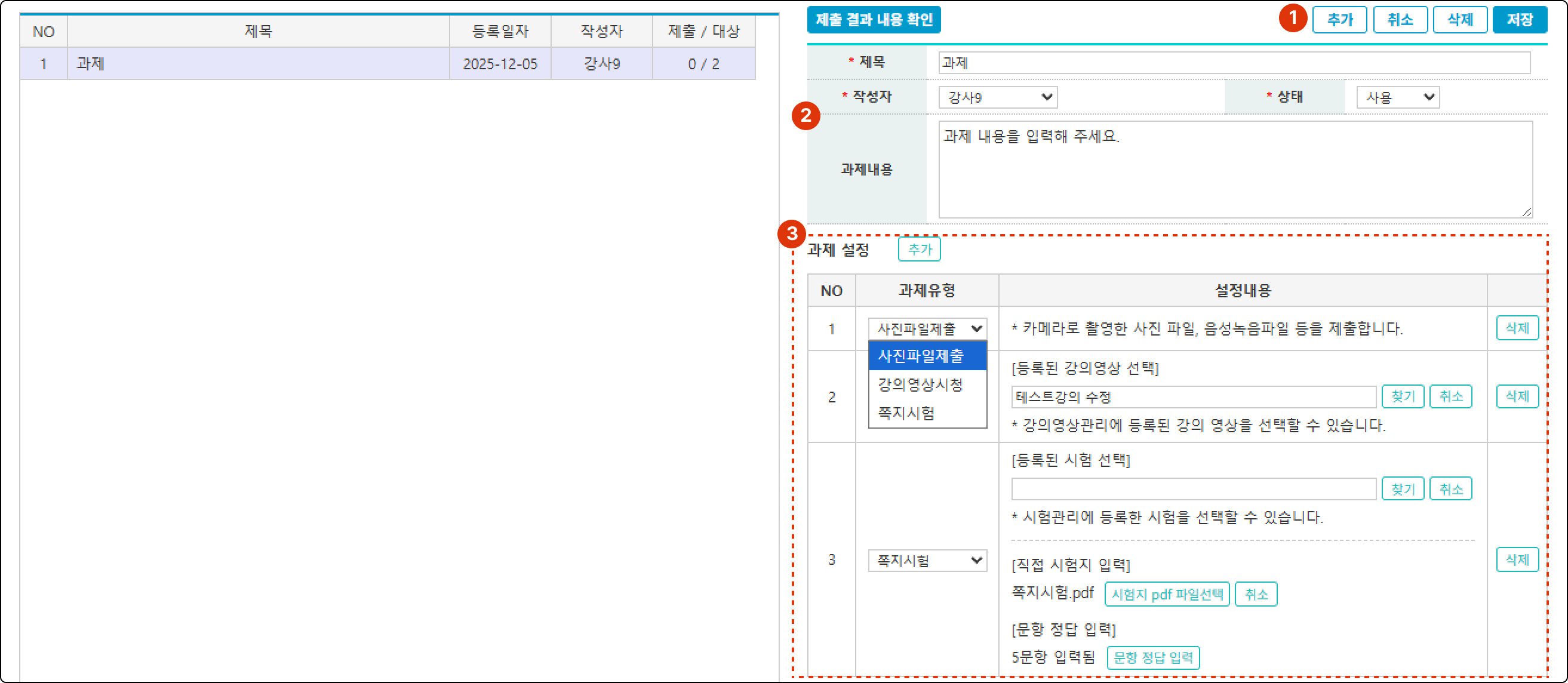The height and width of the screenshot is (683, 1568).
Task: Open the 상태 사용 dropdown
Action: (1398, 97)
